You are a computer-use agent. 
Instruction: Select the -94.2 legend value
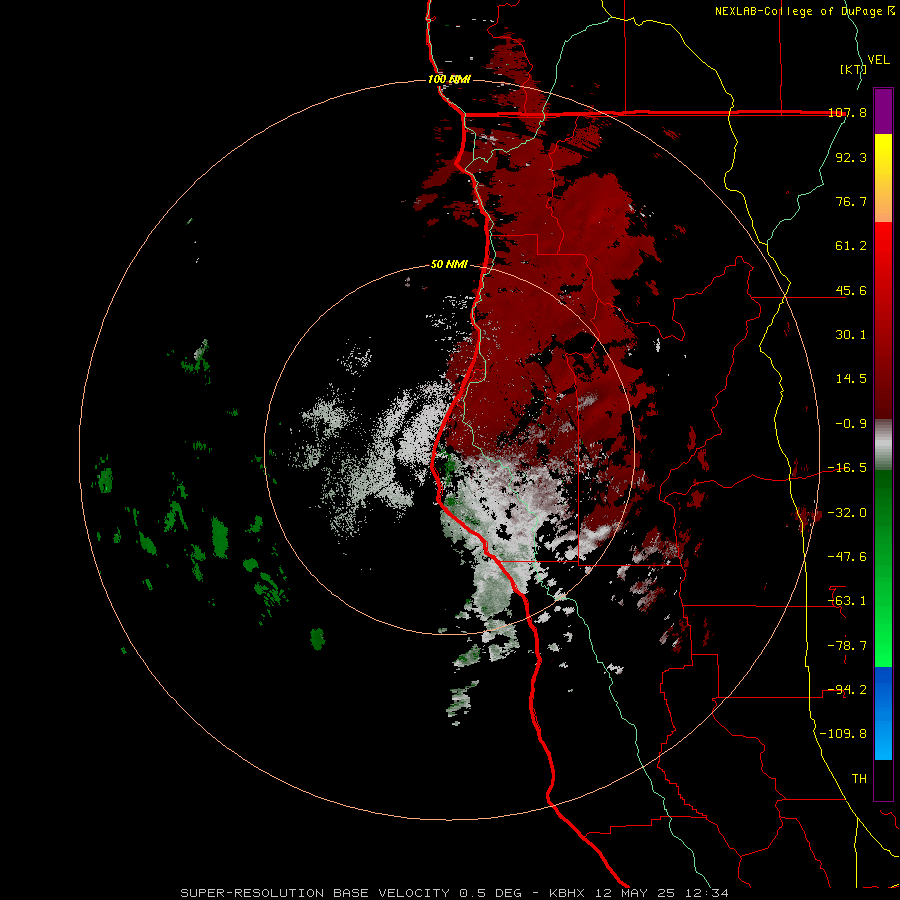click(x=847, y=689)
